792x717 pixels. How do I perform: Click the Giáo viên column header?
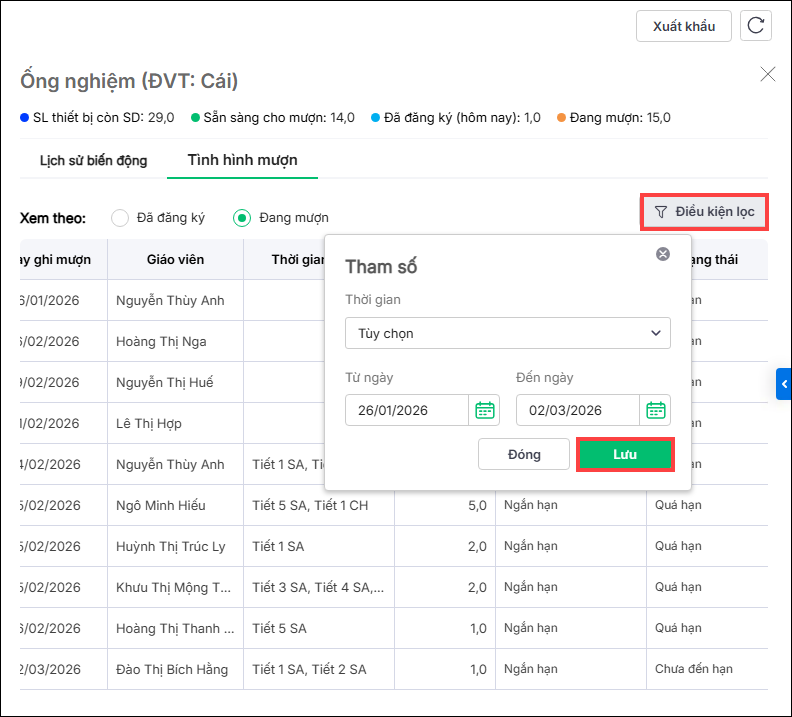pyautogui.click(x=175, y=260)
